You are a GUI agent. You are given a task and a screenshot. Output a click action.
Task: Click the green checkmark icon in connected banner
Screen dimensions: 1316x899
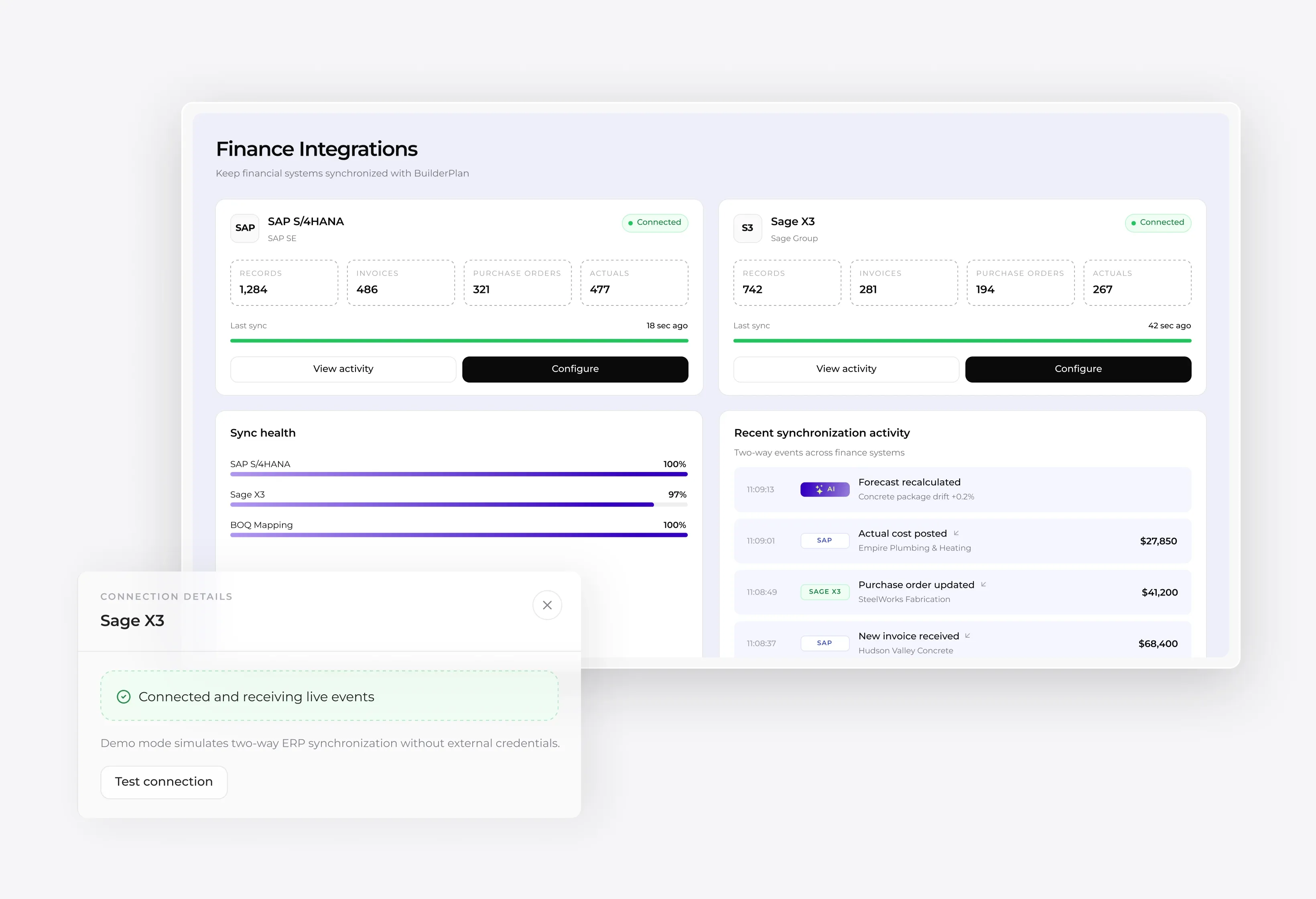(124, 697)
